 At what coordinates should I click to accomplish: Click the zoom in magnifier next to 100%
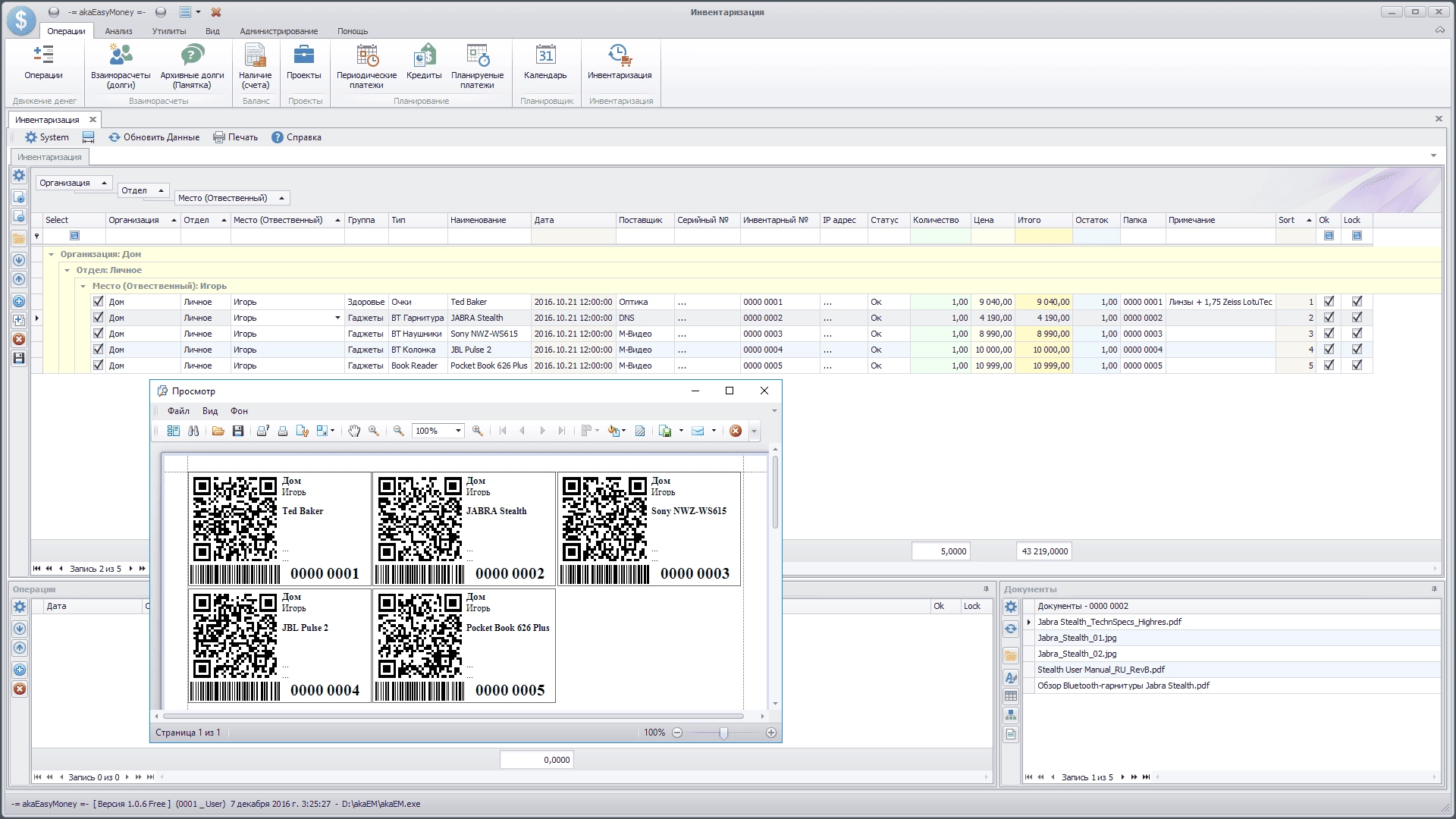tap(478, 431)
